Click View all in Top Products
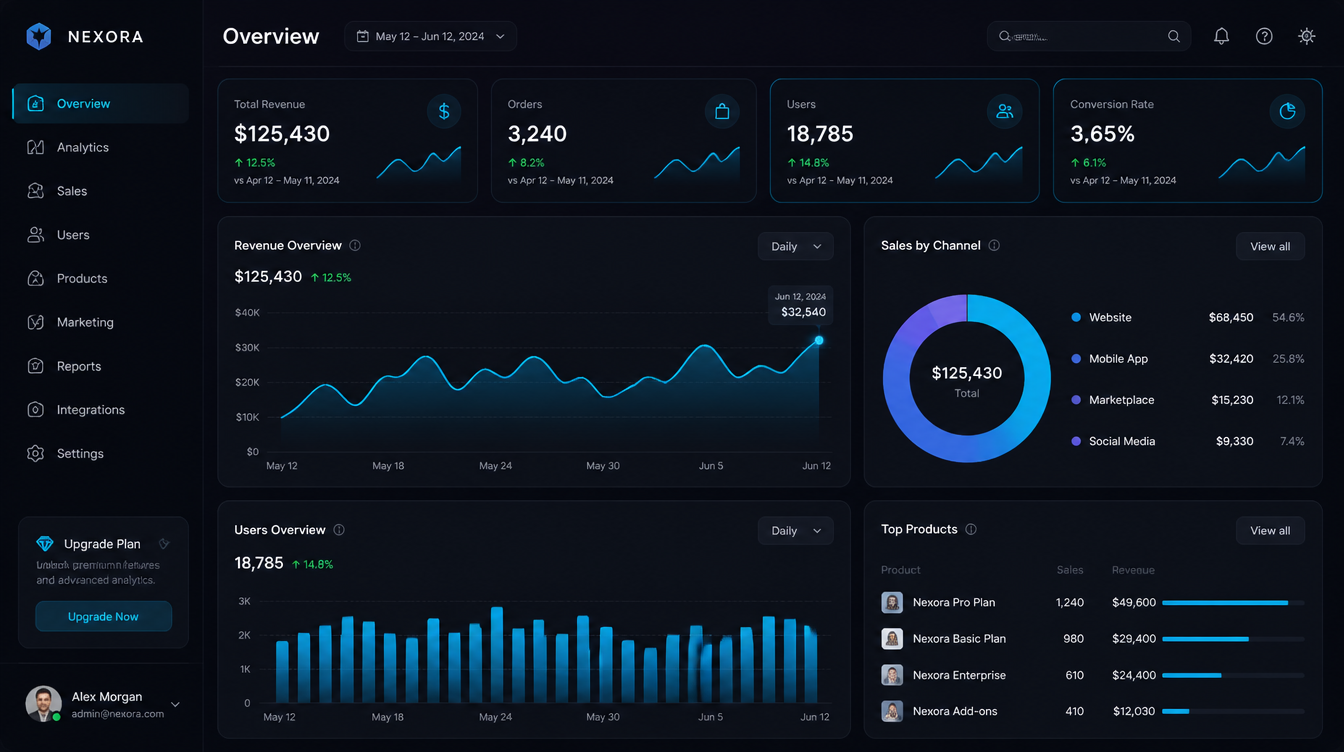Screen dimensions: 1344x752 1270,530
